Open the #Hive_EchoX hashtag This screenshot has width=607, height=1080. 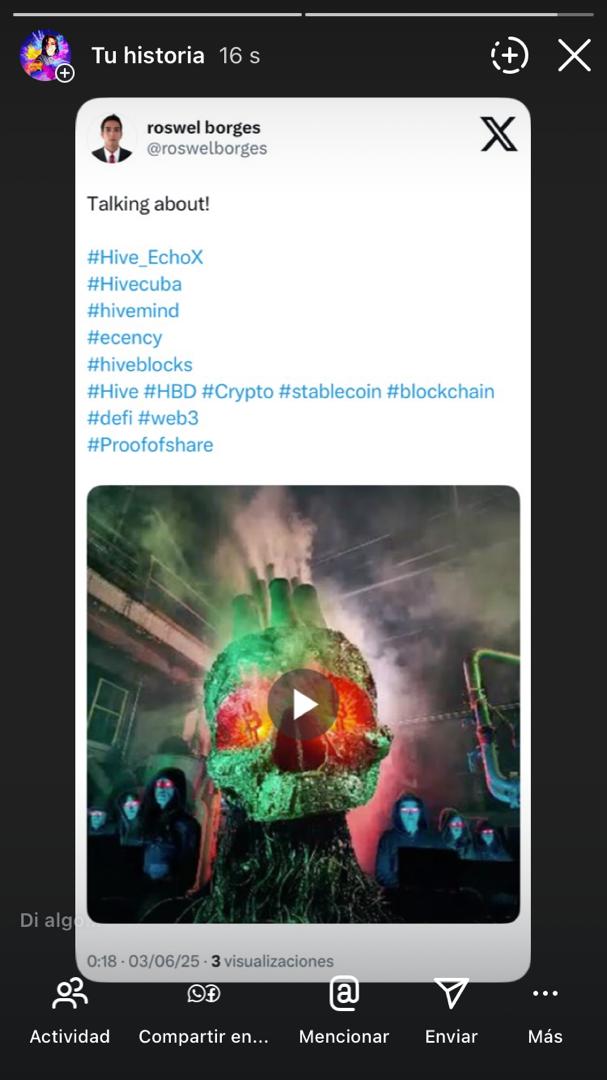pyautogui.click(x=145, y=258)
